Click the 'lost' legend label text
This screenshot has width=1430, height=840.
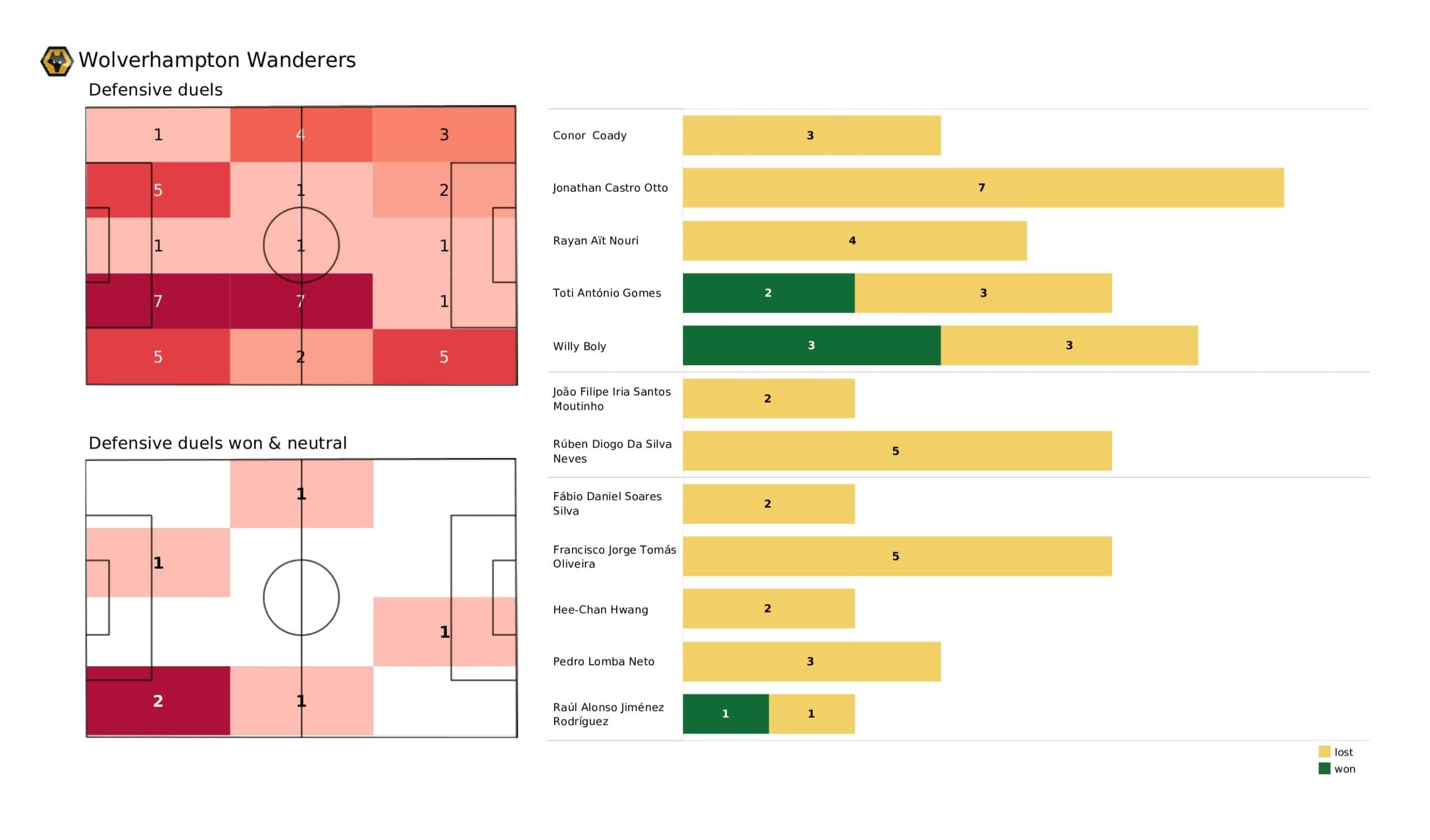click(1343, 752)
